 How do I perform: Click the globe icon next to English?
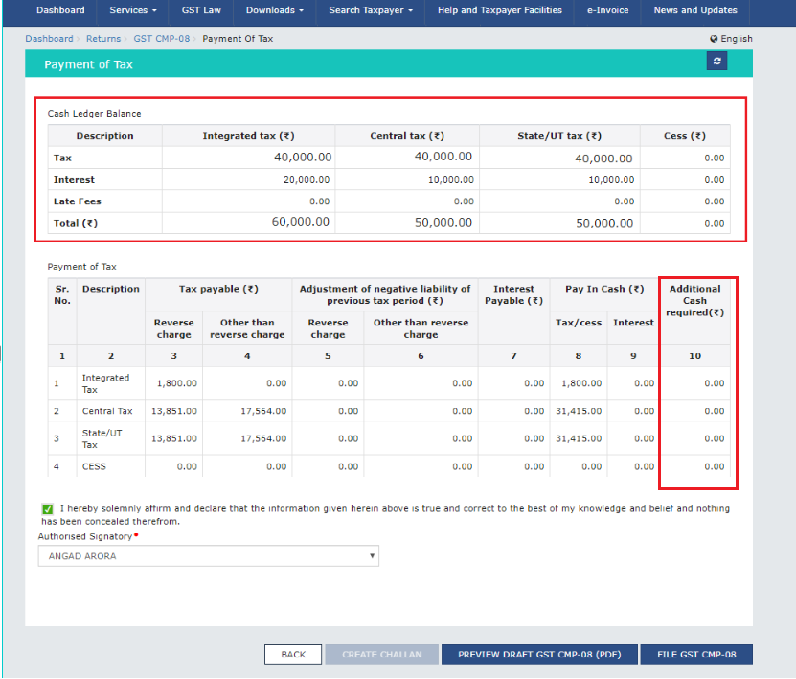[714, 39]
